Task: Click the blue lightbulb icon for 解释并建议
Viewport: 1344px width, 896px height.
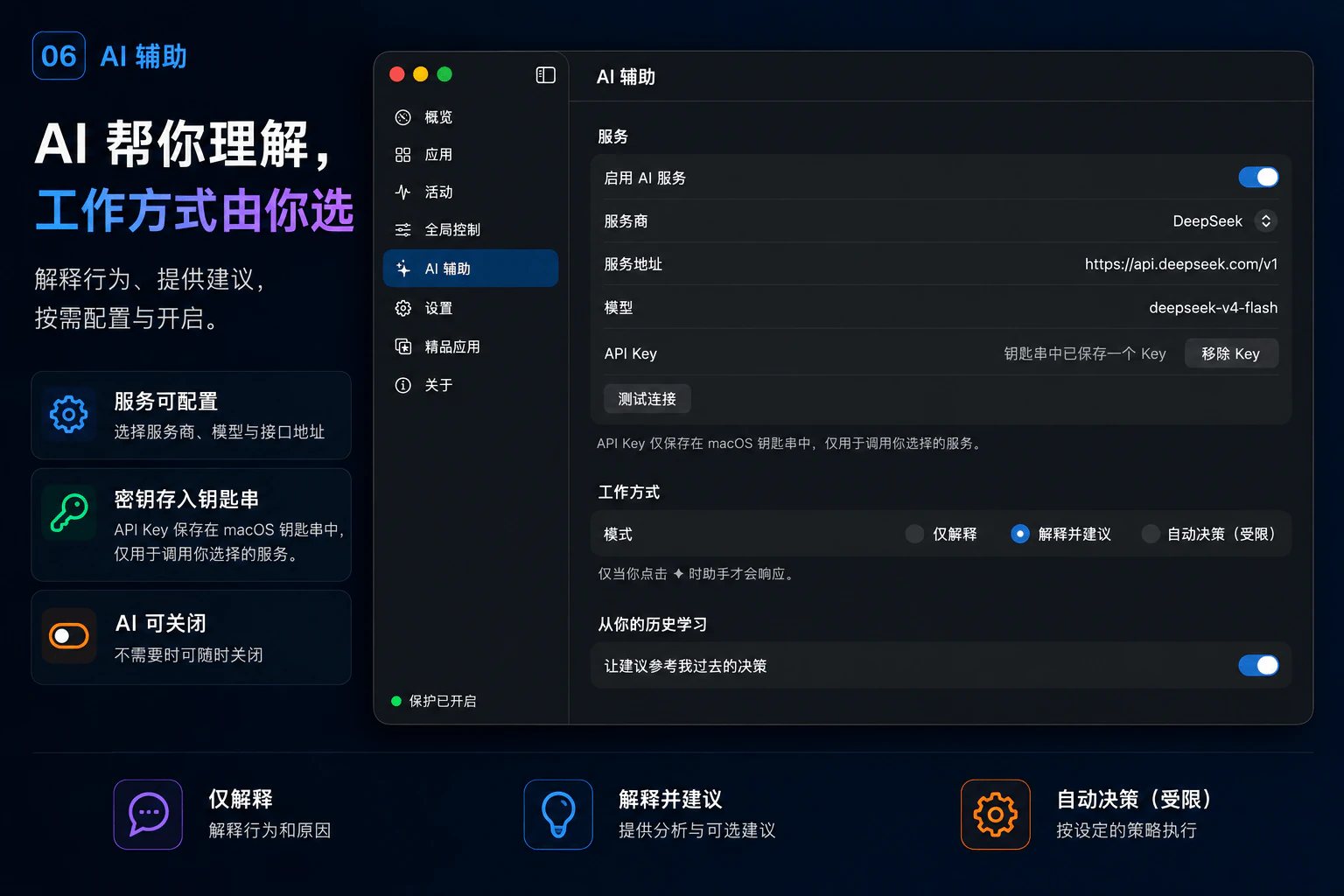Action: (x=558, y=815)
